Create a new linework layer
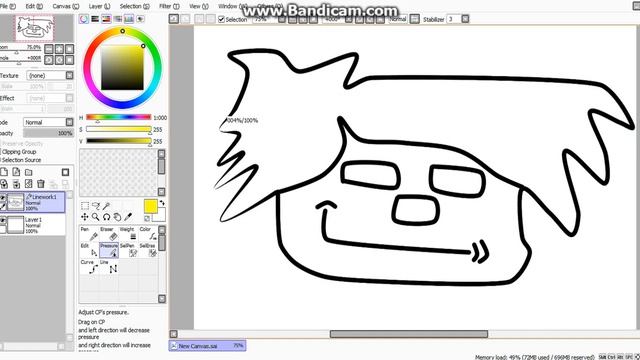640x360 pixels. 16,172
